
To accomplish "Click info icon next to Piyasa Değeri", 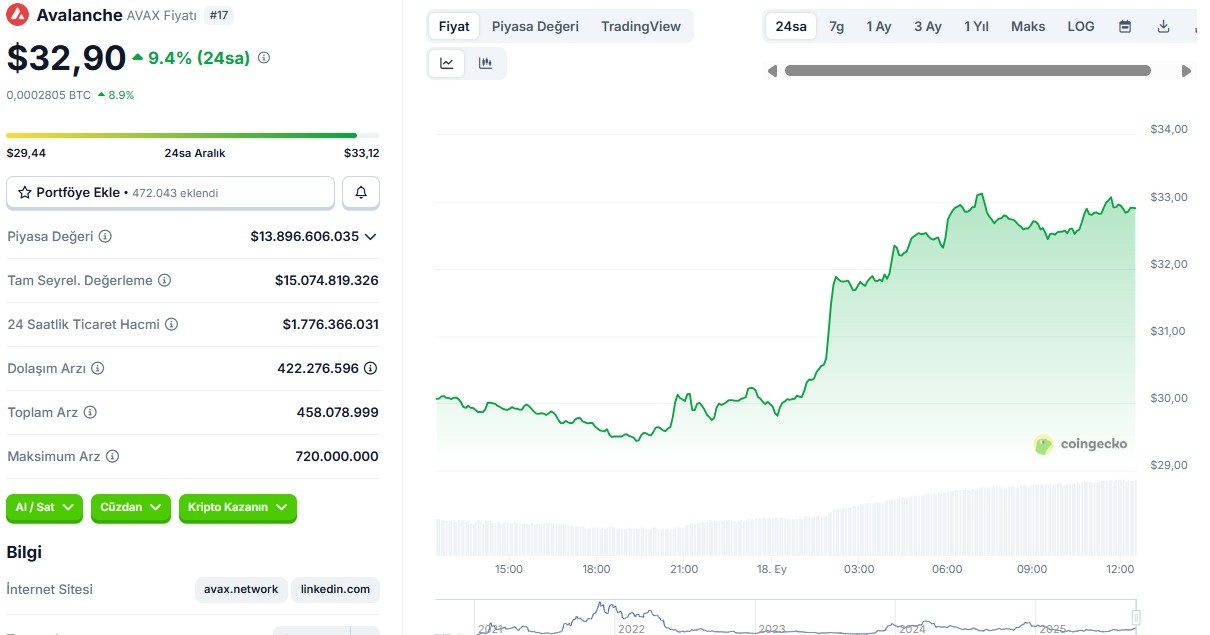I will [x=105, y=237].
